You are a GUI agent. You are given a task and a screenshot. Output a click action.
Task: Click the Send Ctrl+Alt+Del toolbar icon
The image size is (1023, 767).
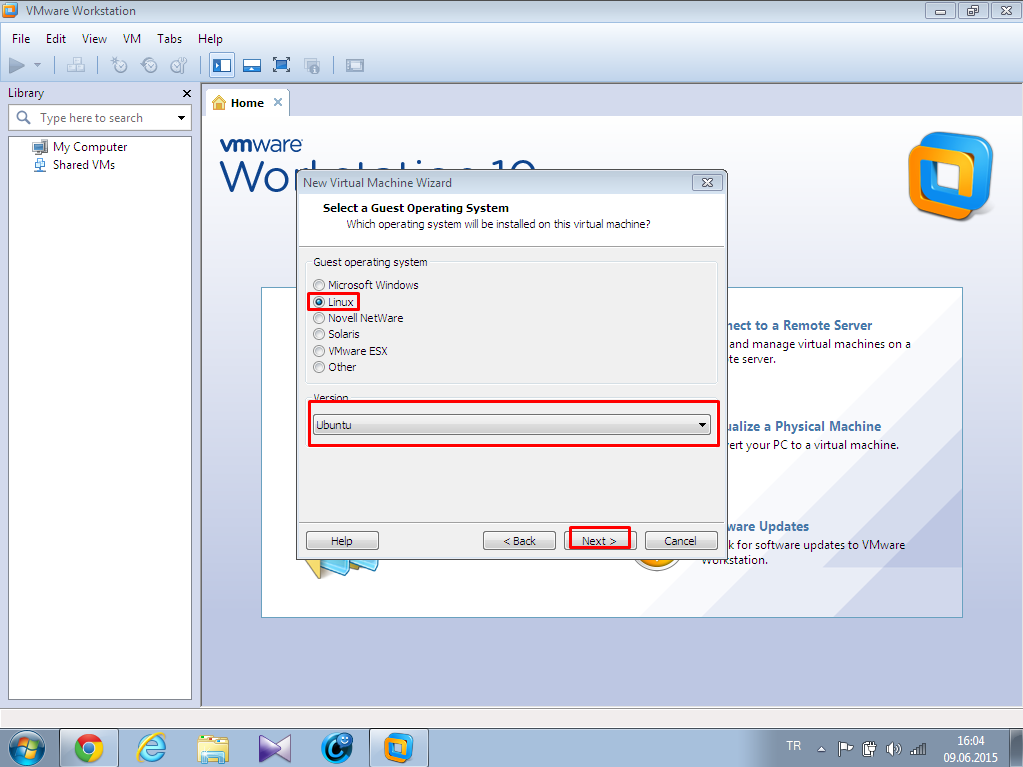coord(76,65)
